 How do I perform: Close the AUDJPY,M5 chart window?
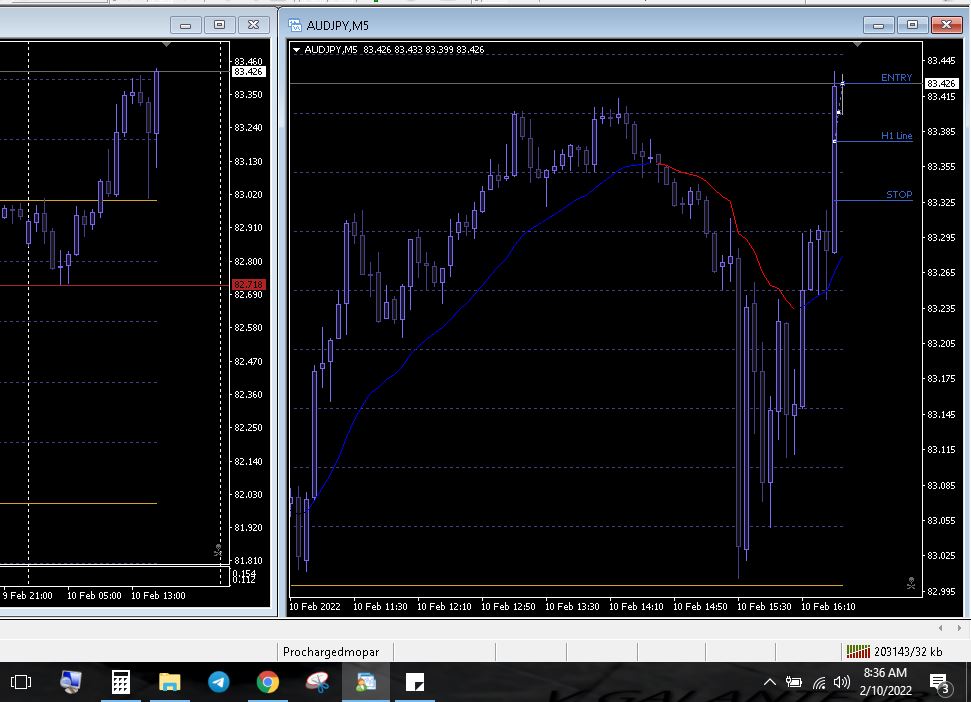click(x=946, y=25)
